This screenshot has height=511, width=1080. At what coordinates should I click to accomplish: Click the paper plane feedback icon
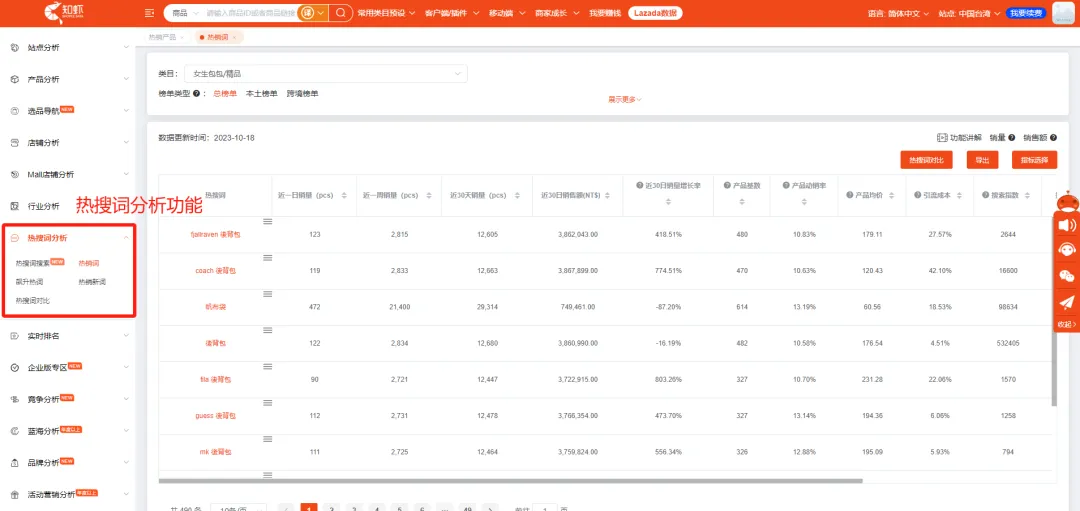1066,302
